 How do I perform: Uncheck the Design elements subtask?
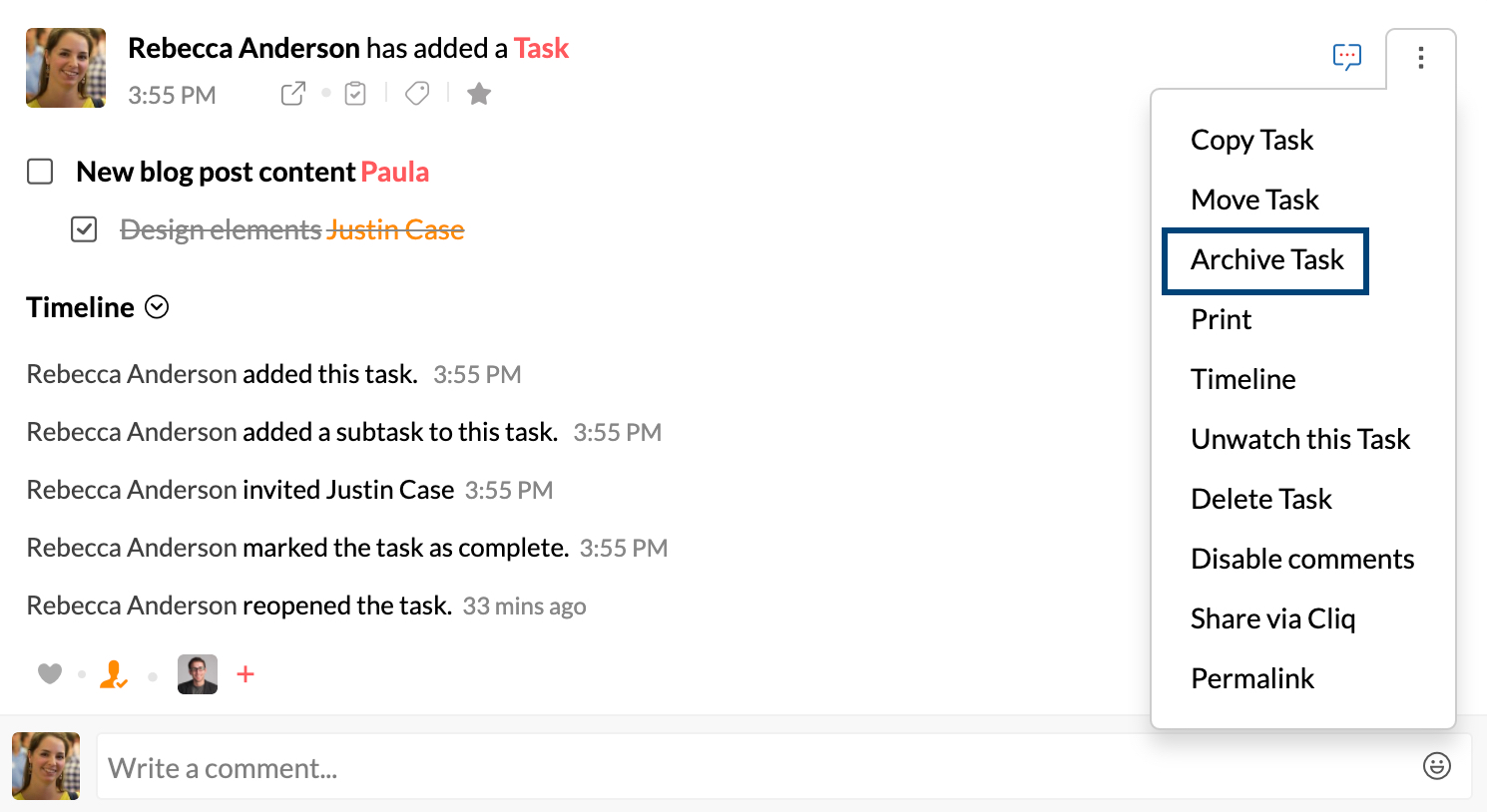click(84, 229)
